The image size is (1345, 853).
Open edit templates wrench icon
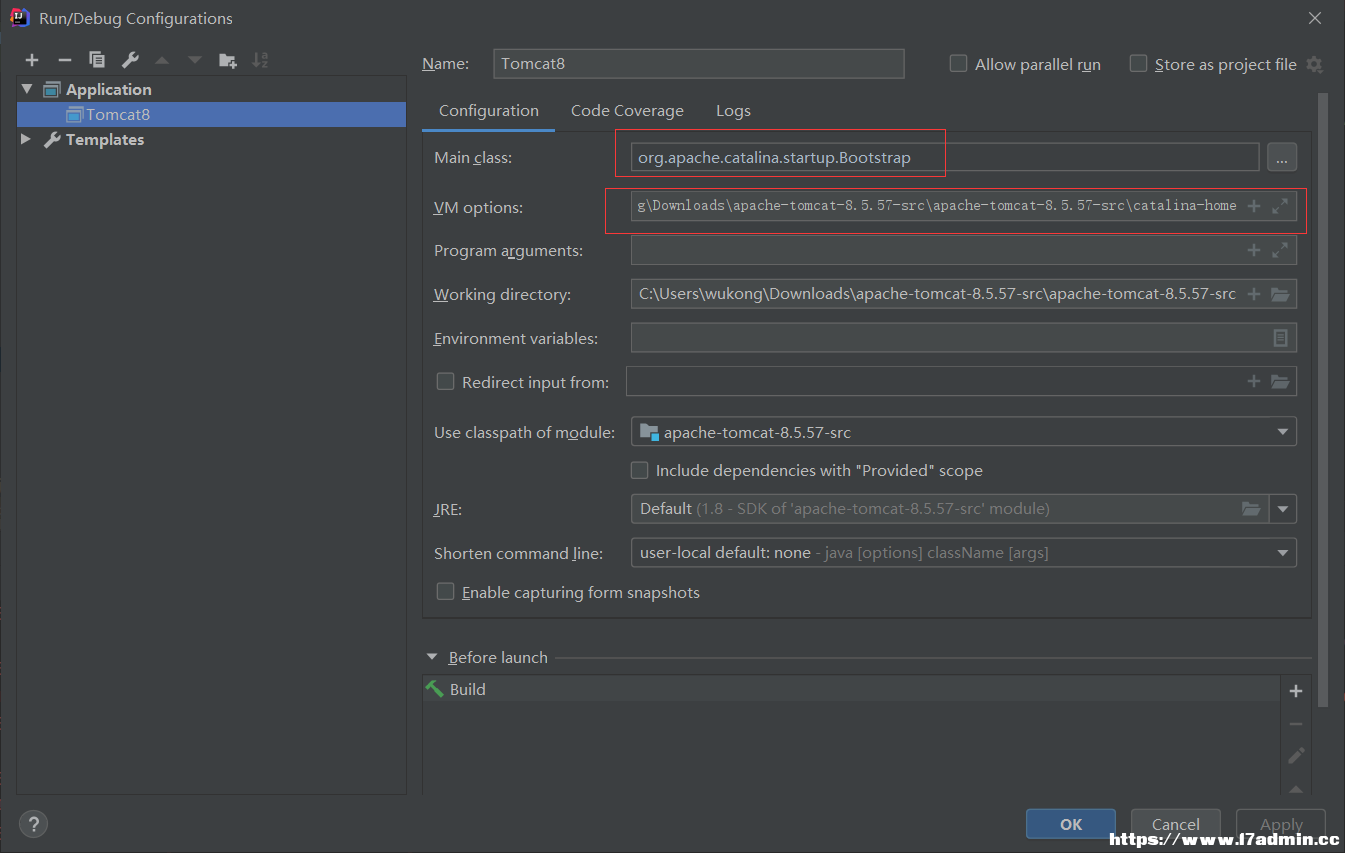point(130,60)
